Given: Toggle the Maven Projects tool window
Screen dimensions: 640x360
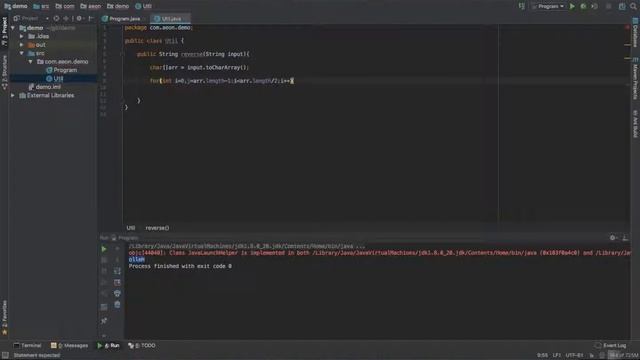Looking at the screenshot, I should coord(636,78).
